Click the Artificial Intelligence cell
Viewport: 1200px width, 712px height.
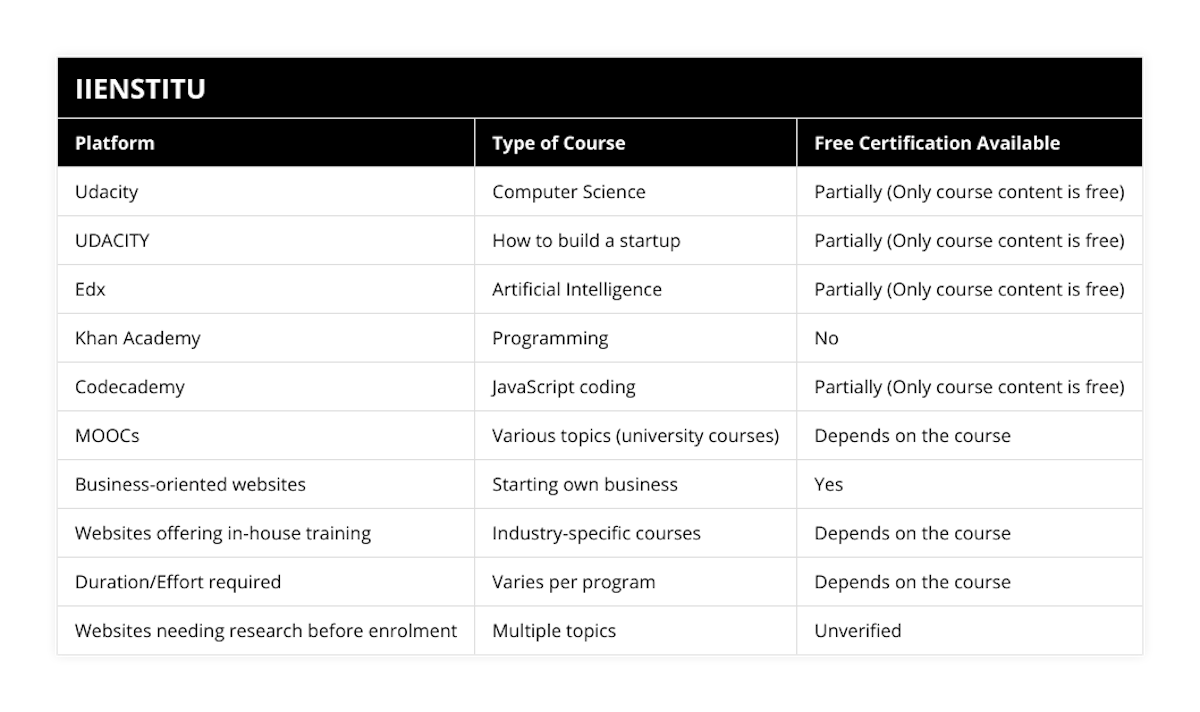pyautogui.click(x=576, y=290)
